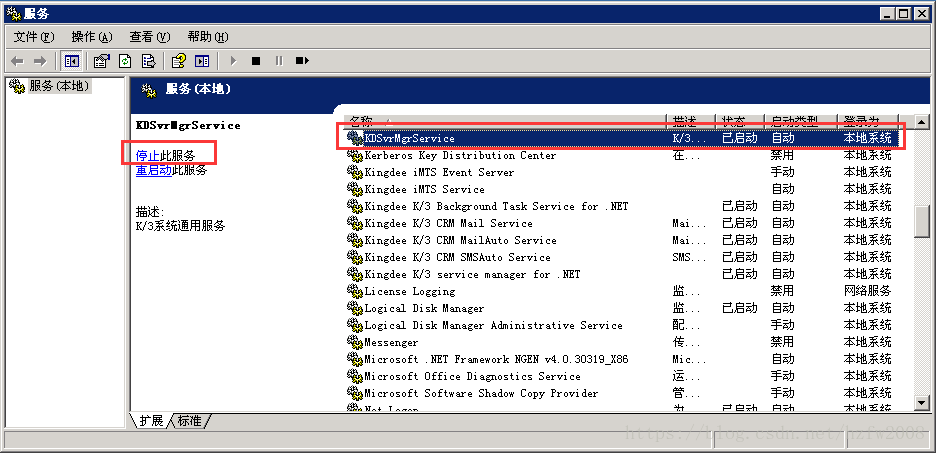Click the Forward arrow toolbar button
Screen dimensions: 936x453
pos(40,61)
